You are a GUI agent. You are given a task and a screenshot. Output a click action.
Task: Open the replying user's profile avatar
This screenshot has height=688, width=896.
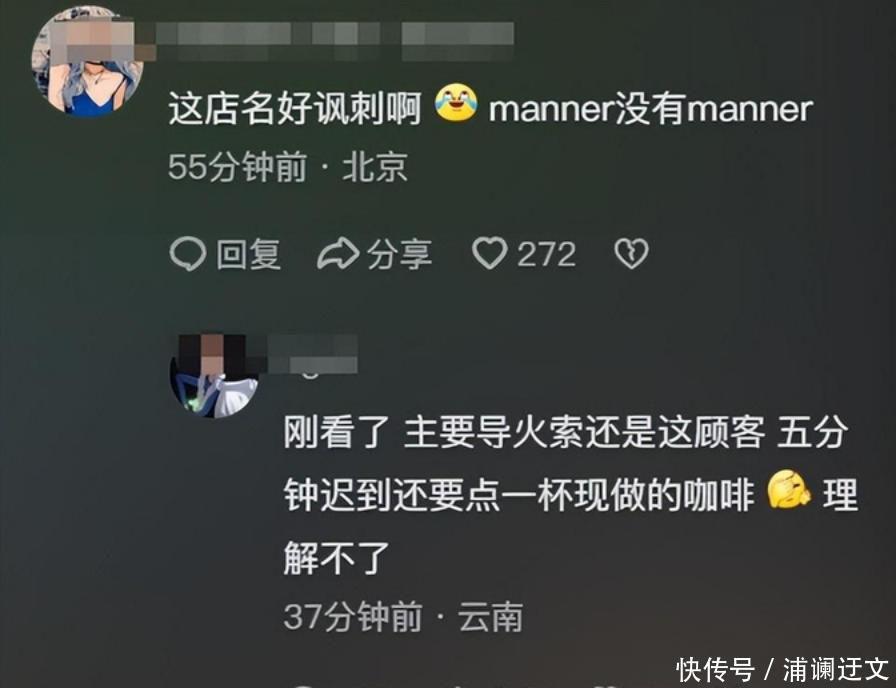(x=214, y=376)
